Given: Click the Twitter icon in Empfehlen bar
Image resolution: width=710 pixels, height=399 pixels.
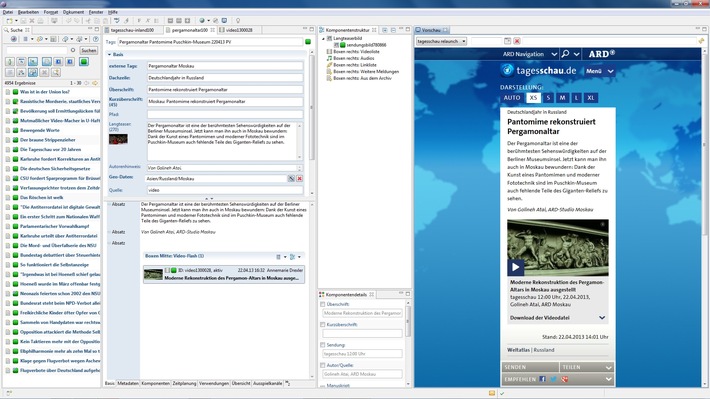Looking at the screenshot, I should point(553,379).
